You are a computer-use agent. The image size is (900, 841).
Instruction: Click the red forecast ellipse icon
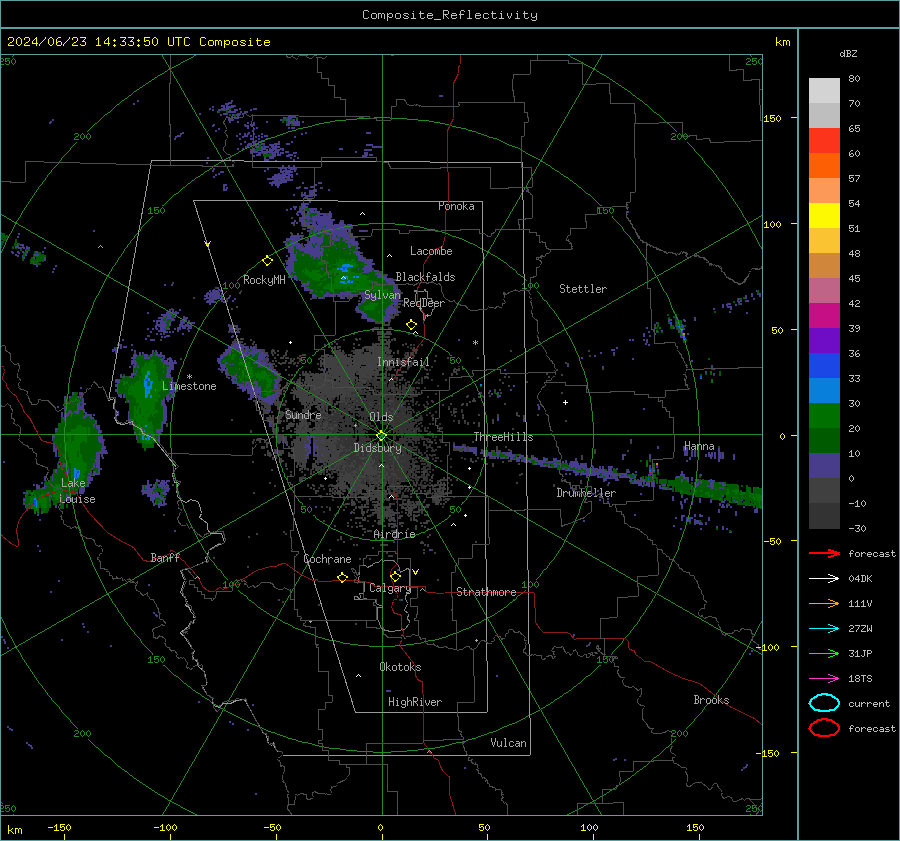(824, 728)
